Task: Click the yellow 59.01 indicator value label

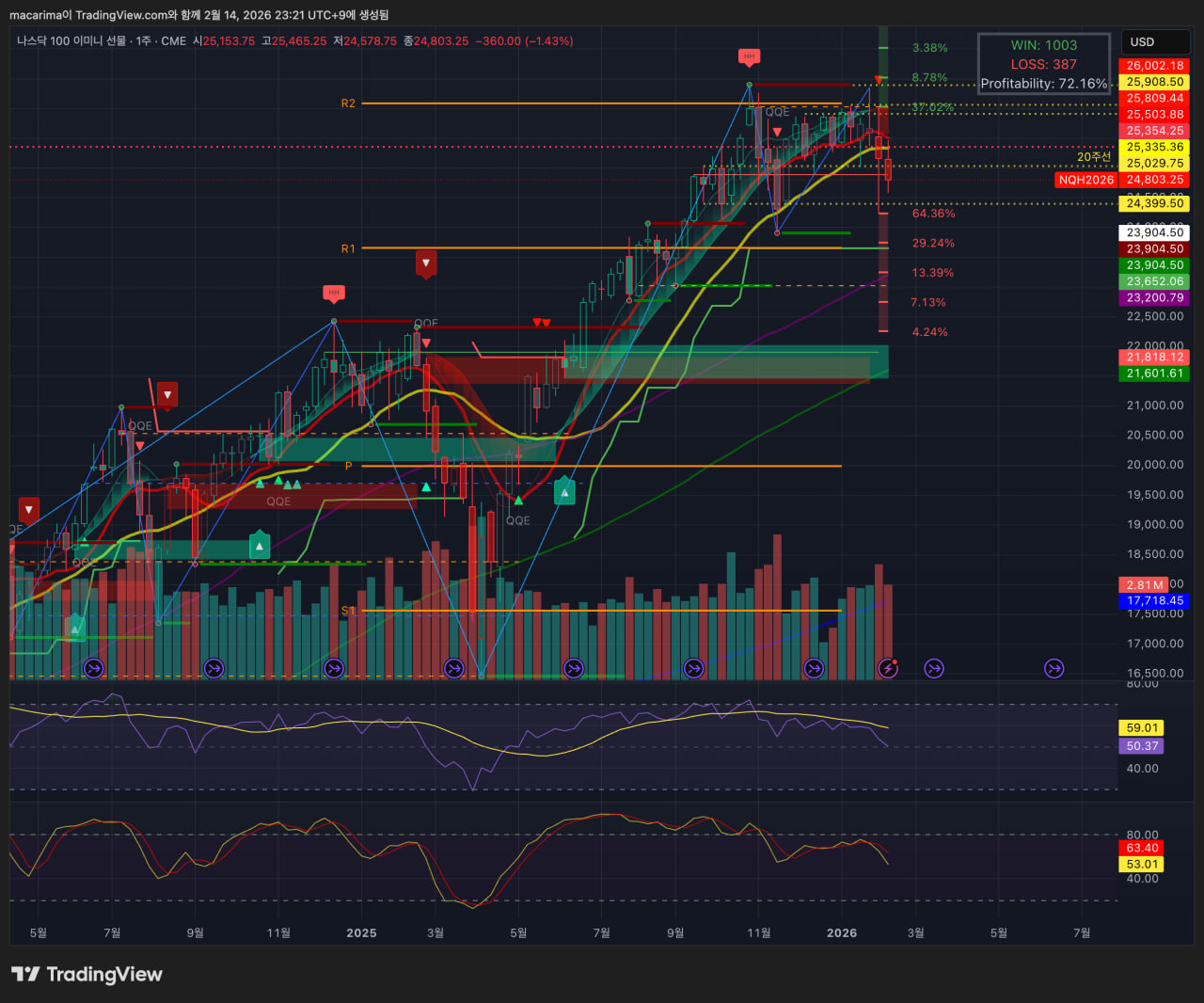Action: (1142, 727)
